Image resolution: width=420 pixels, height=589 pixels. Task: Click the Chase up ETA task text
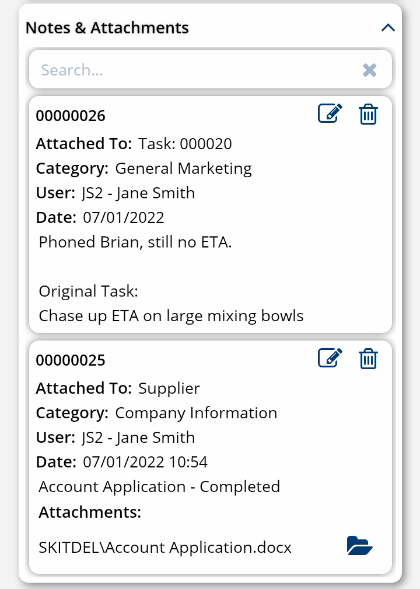coord(171,316)
